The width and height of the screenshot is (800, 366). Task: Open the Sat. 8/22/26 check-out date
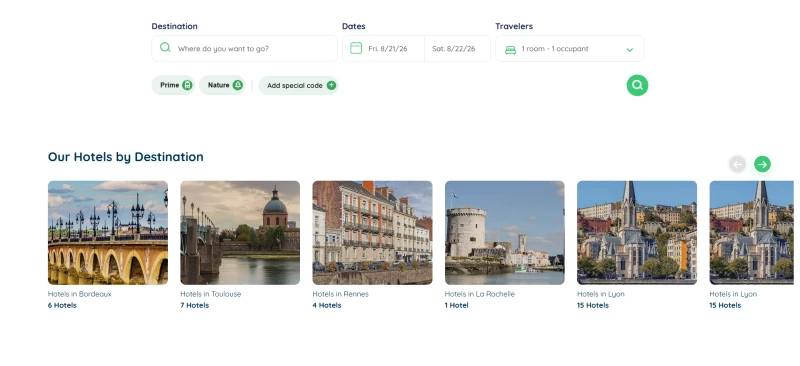(x=457, y=48)
